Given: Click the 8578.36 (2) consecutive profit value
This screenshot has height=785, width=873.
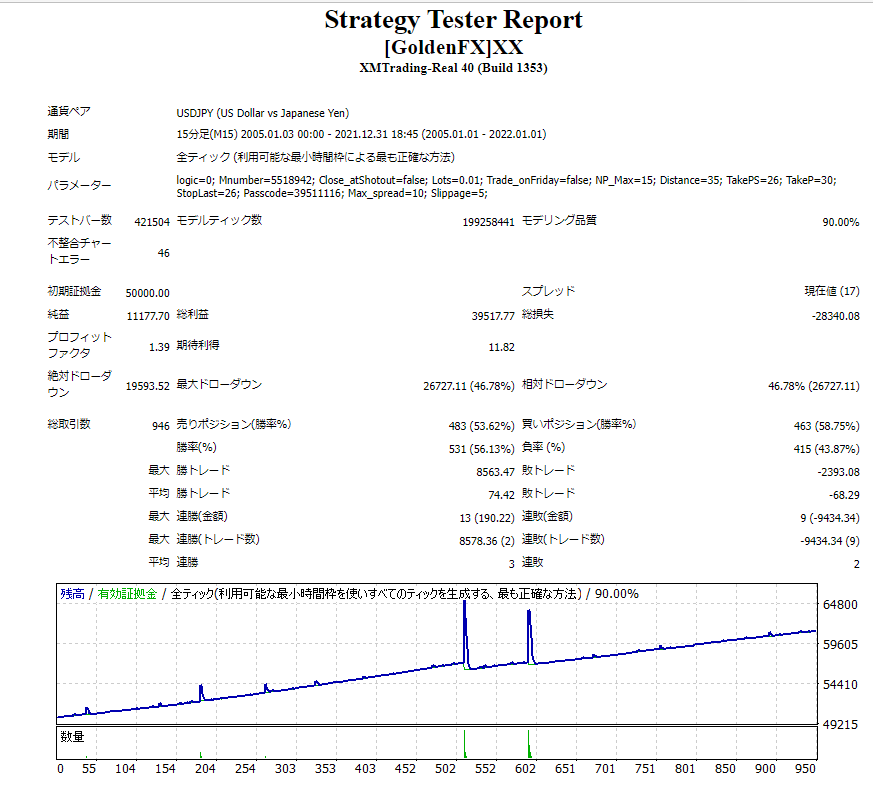Looking at the screenshot, I should (487, 541).
